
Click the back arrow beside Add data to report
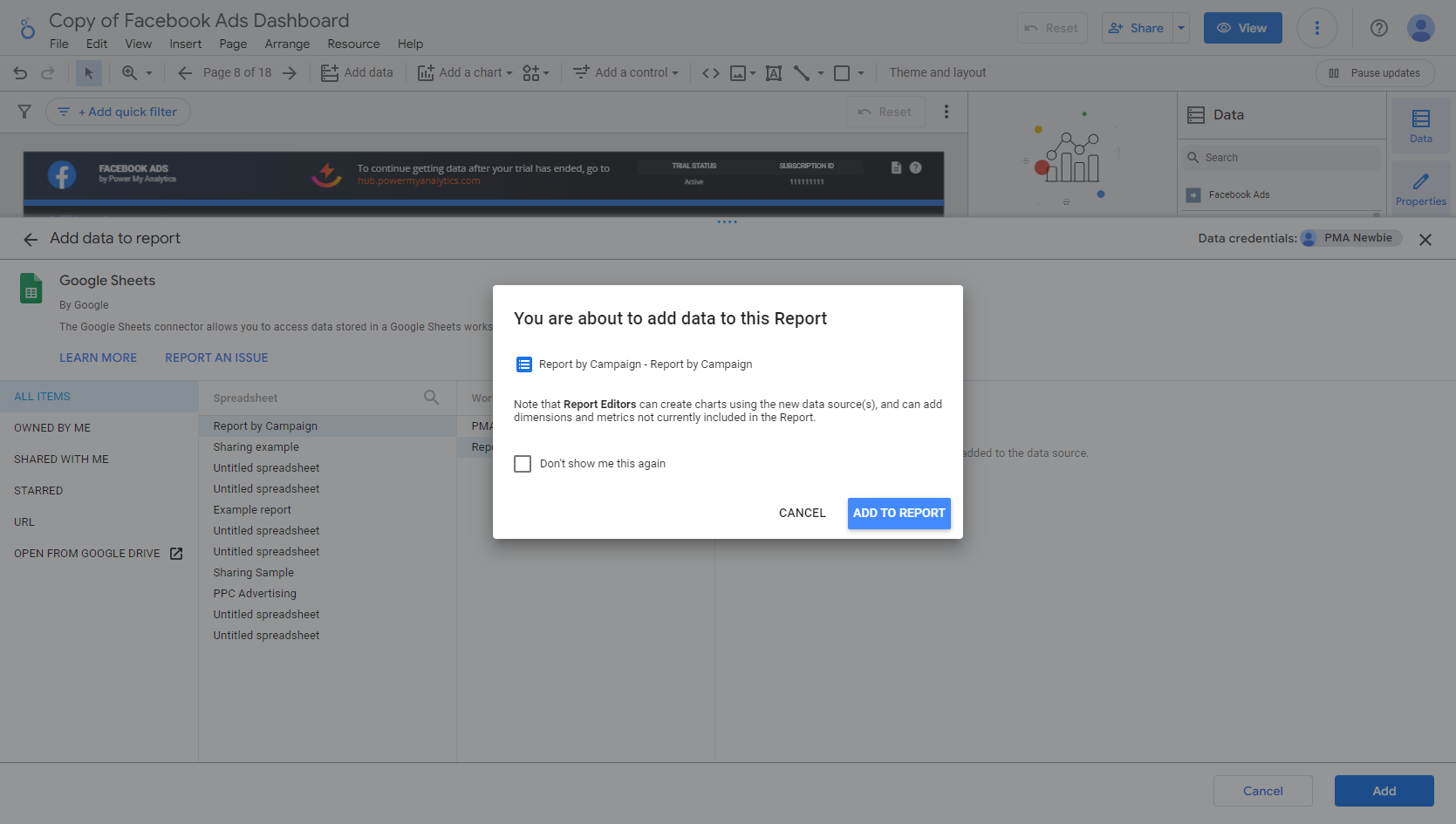pyautogui.click(x=31, y=239)
